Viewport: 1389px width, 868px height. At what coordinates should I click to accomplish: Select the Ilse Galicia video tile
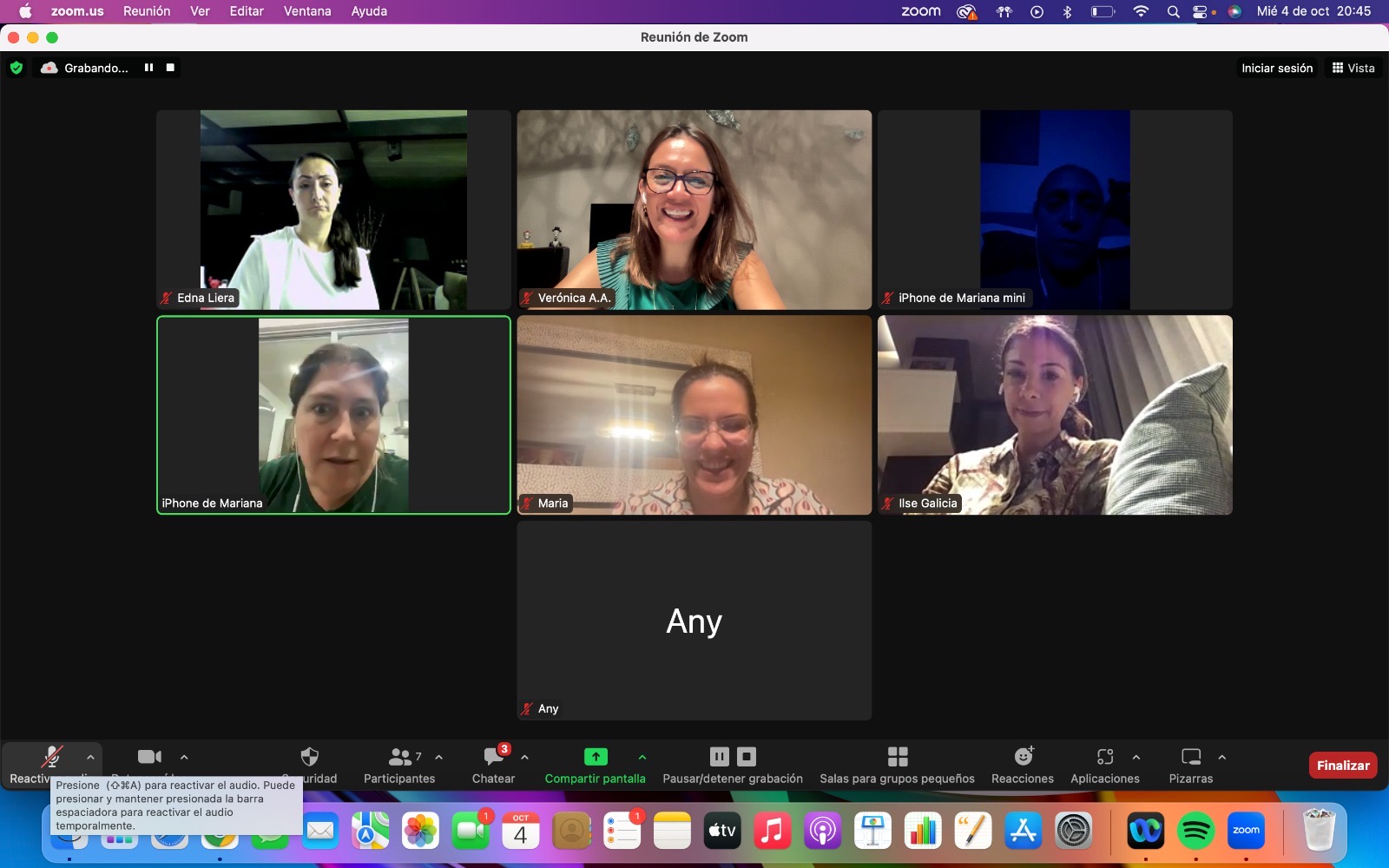[1055, 415]
